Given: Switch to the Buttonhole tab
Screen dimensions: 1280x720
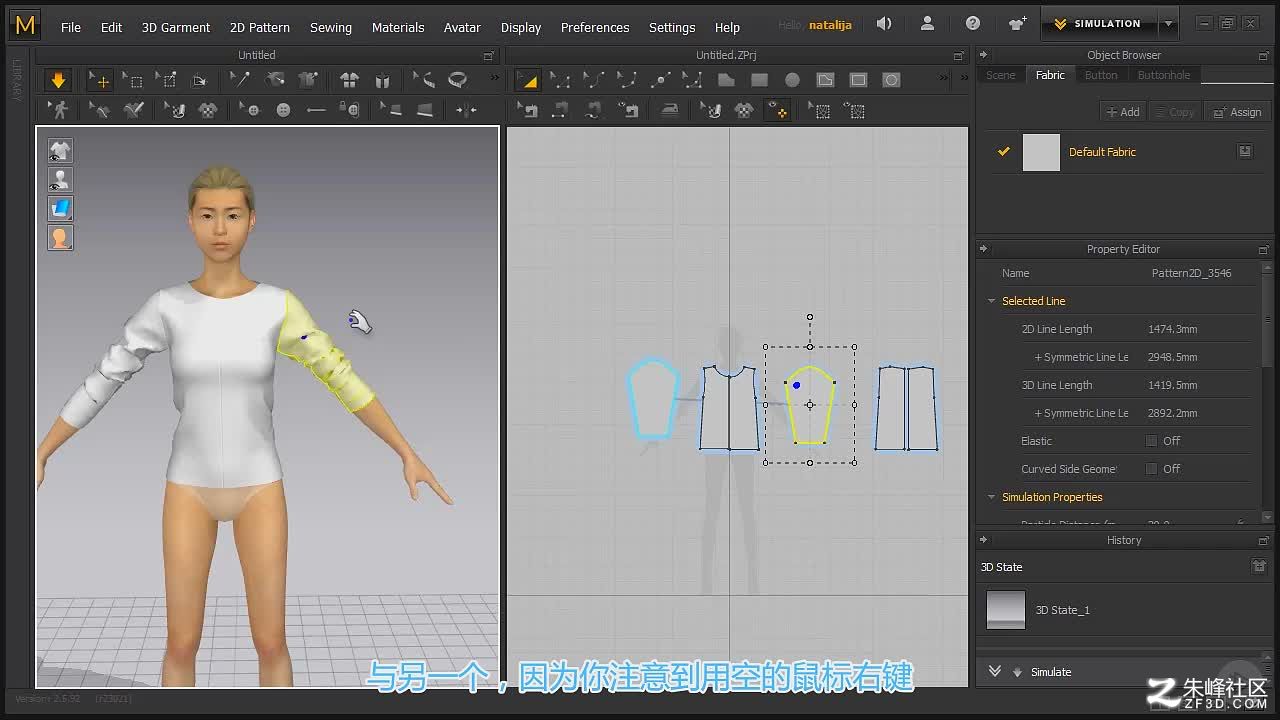Looking at the screenshot, I should 1164,75.
